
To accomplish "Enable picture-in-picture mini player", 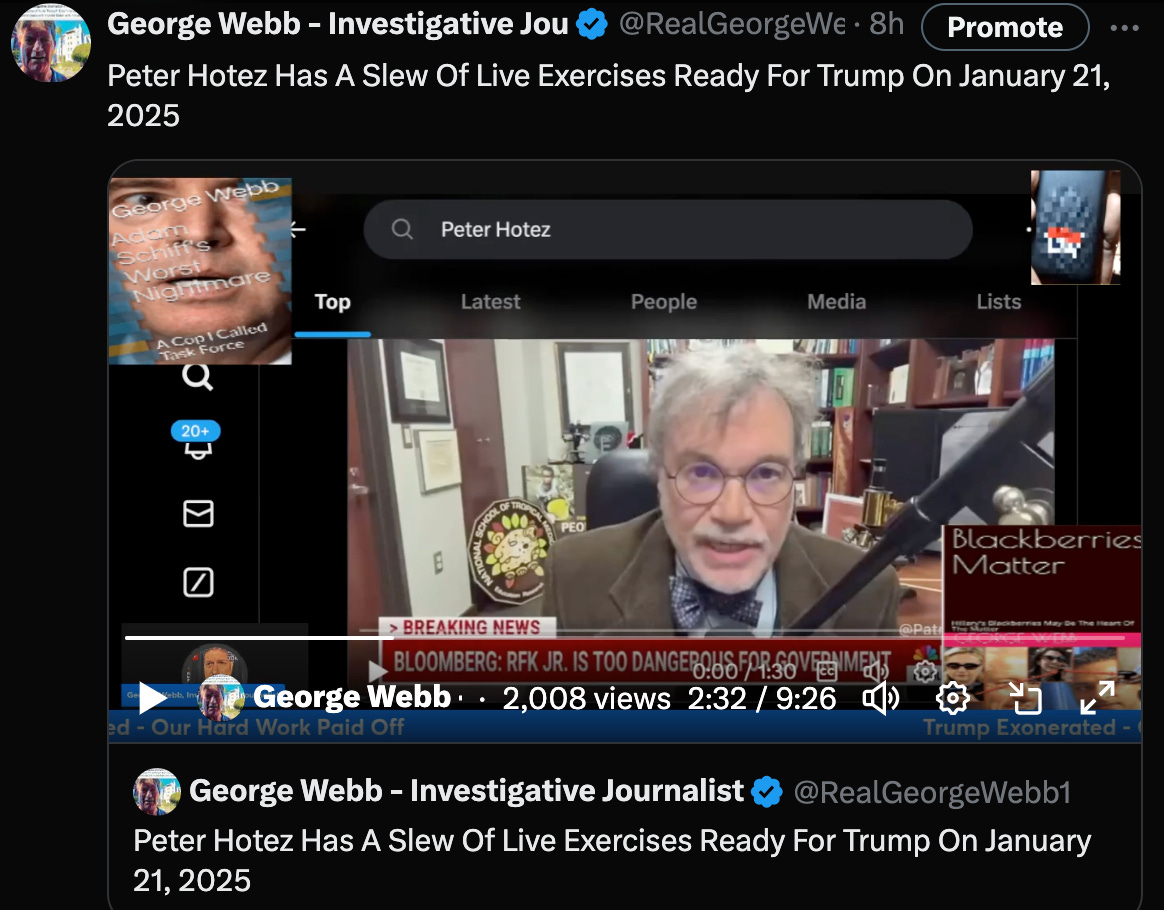I will 1026,698.
